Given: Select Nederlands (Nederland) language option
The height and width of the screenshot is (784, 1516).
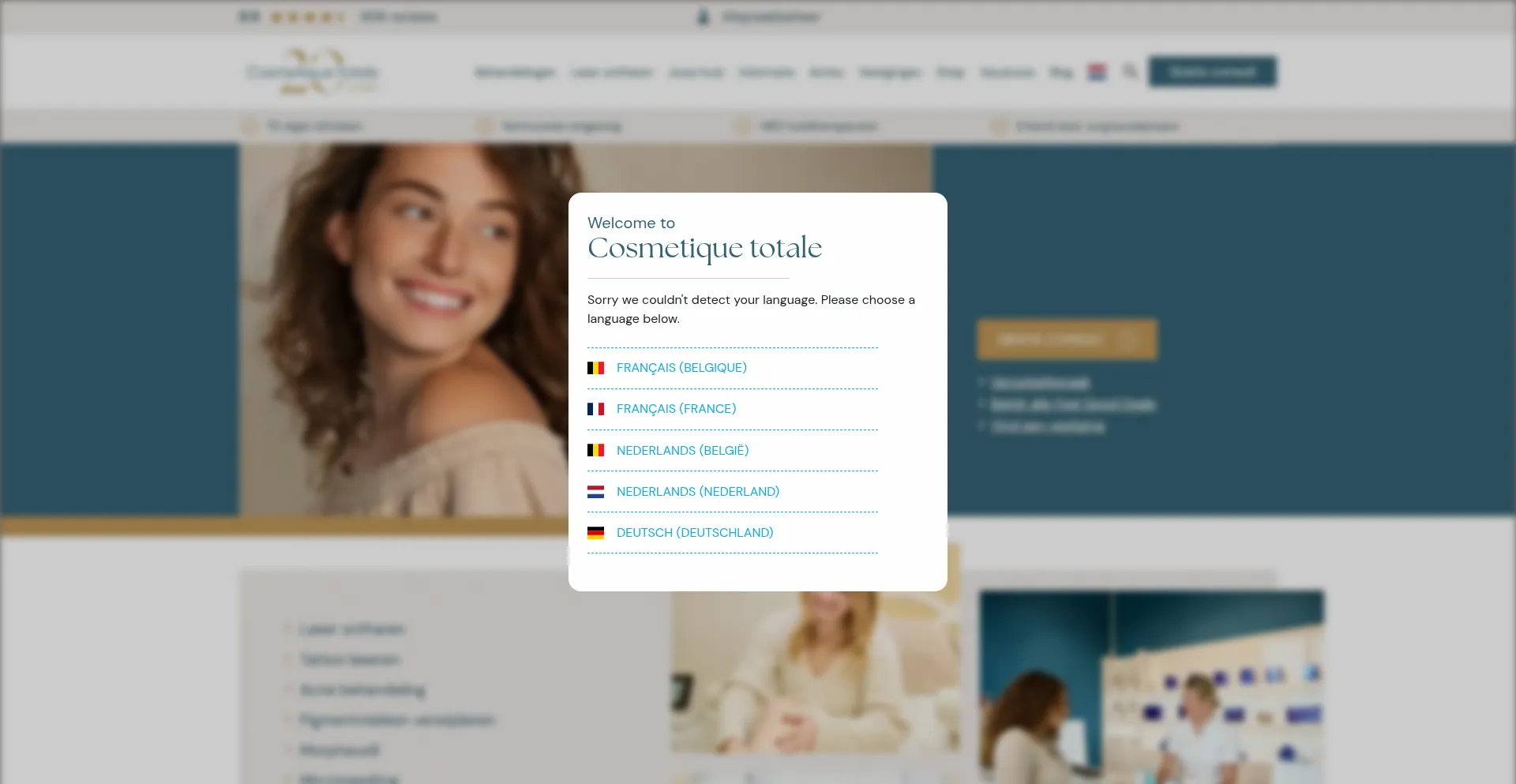Looking at the screenshot, I should (x=697, y=491).
